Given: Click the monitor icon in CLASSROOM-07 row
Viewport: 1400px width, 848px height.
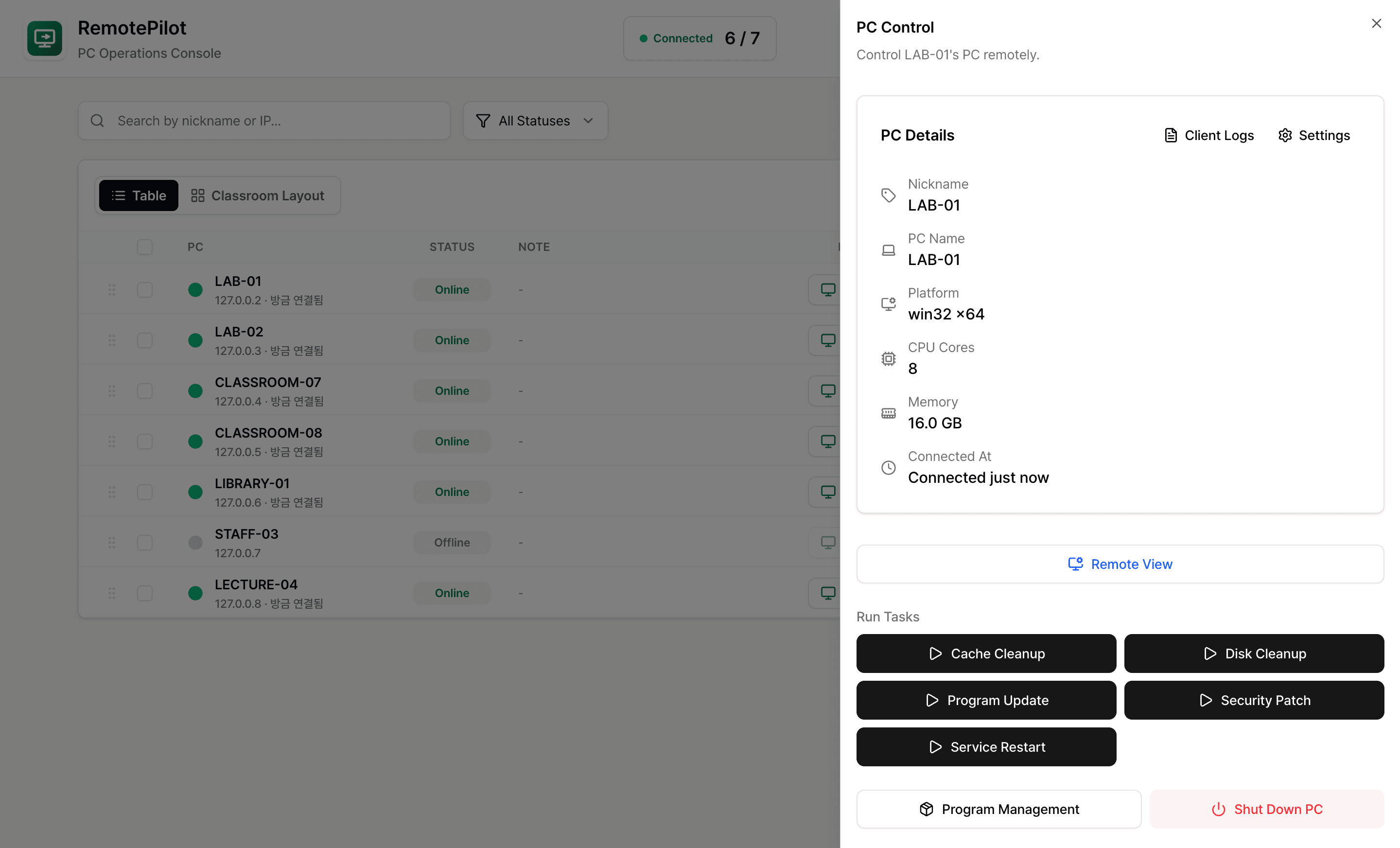Looking at the screenshot, I should coord(827,390).
